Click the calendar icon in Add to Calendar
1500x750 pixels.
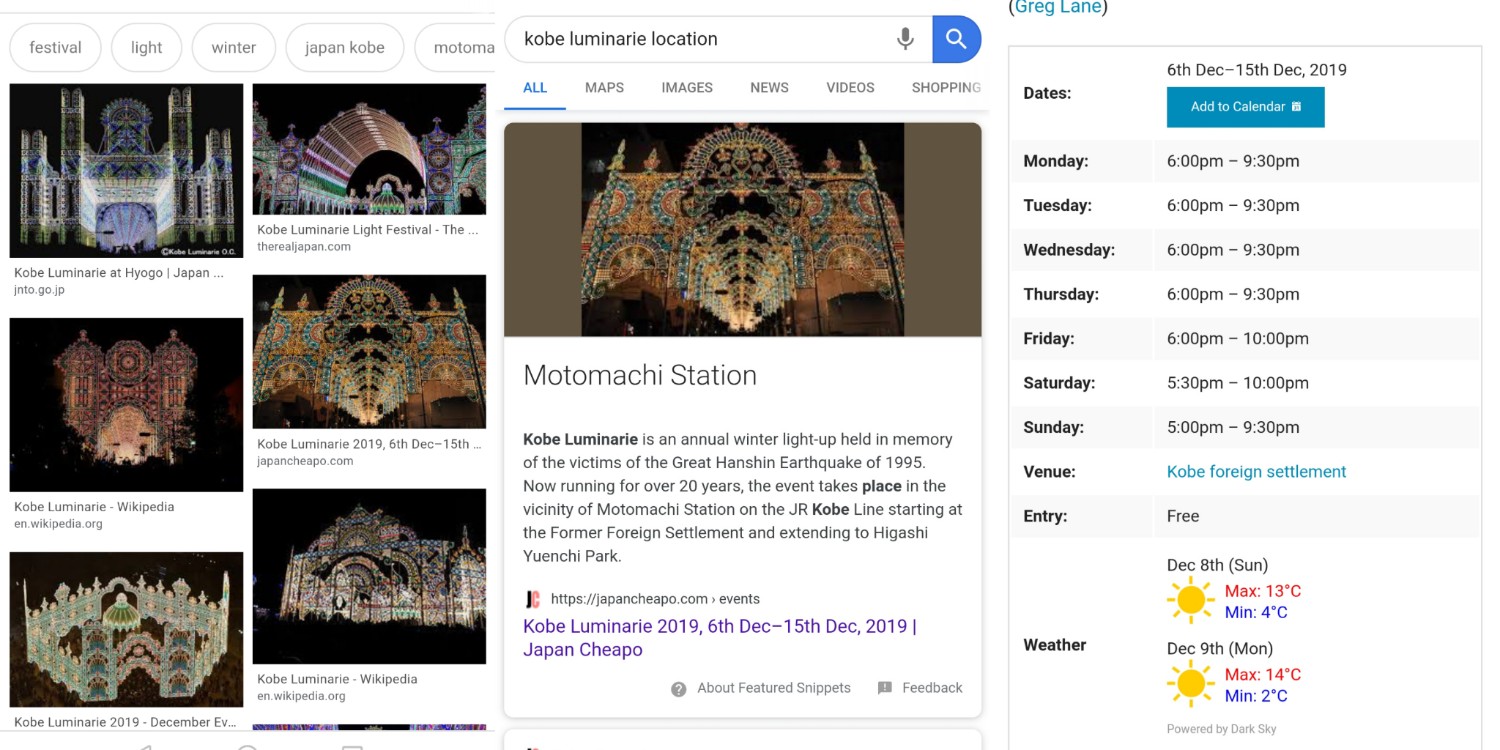click(x=1297, y=107)
